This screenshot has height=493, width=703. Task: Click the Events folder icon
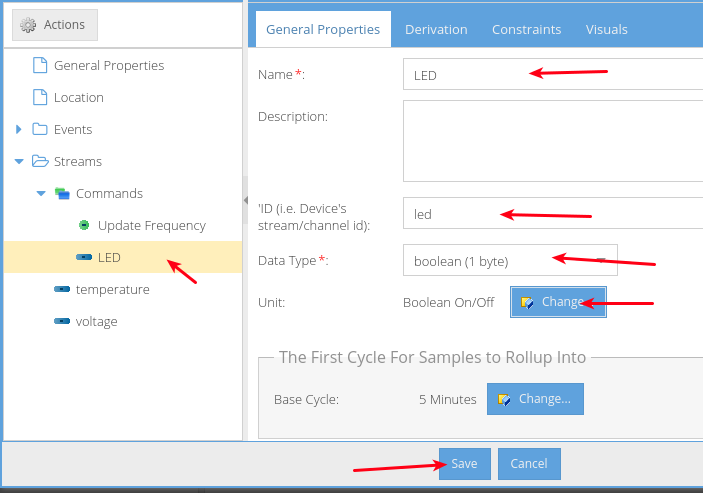click(40, 130)
